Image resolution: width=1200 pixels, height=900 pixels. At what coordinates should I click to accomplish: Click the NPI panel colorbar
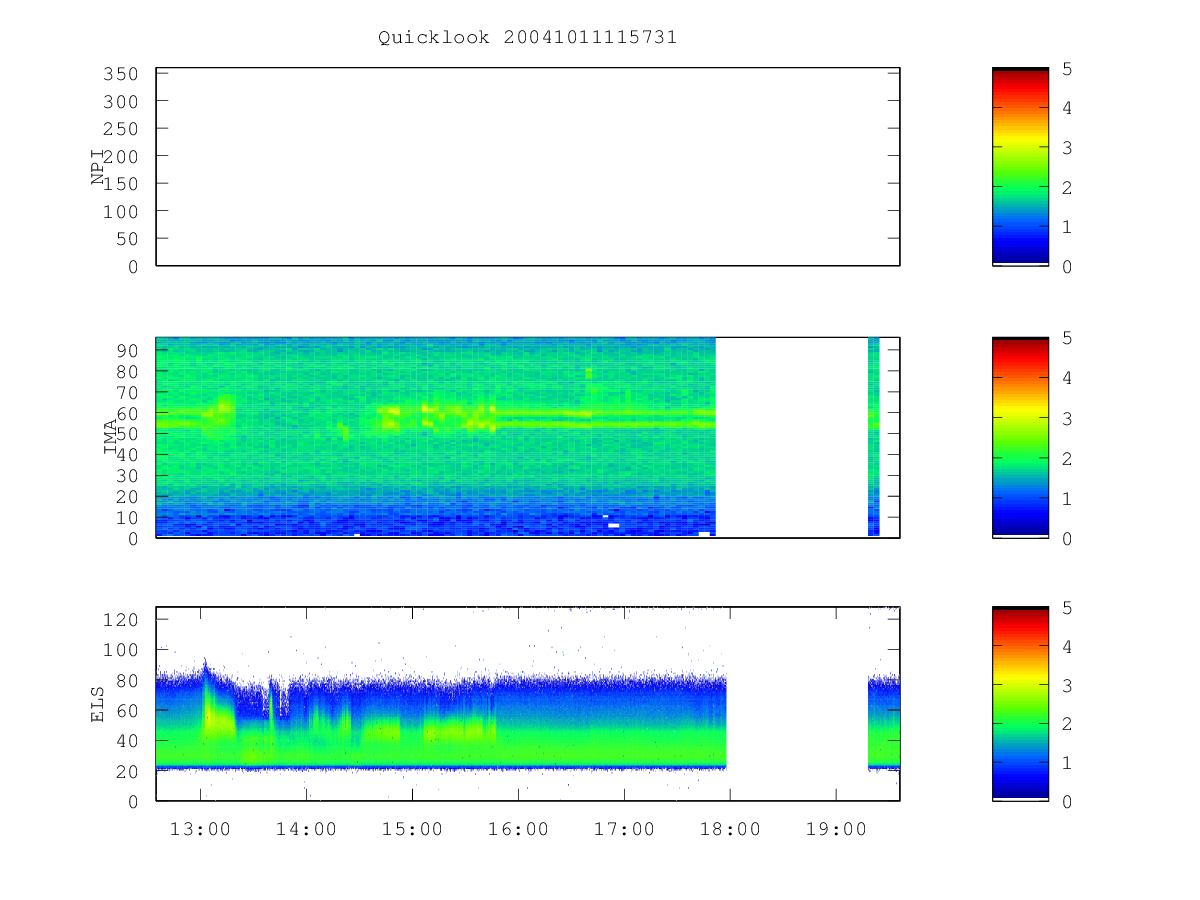tap(1020, 167)
